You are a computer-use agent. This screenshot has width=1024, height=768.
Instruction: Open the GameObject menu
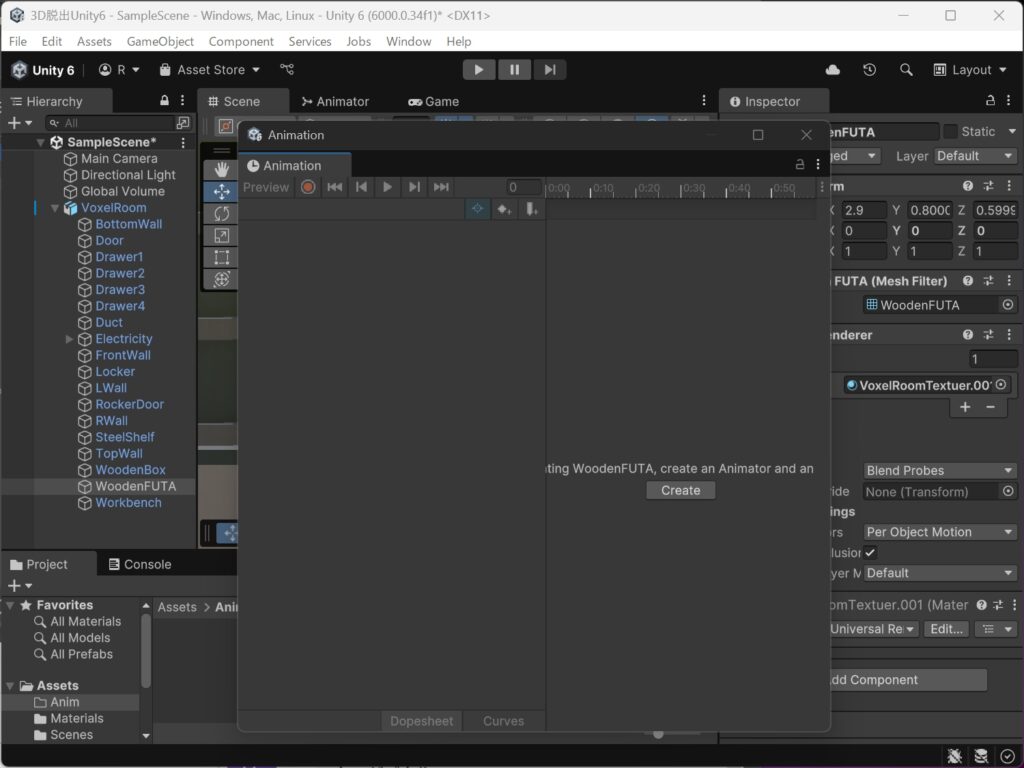pyautogui.click(x=160, y=41)
